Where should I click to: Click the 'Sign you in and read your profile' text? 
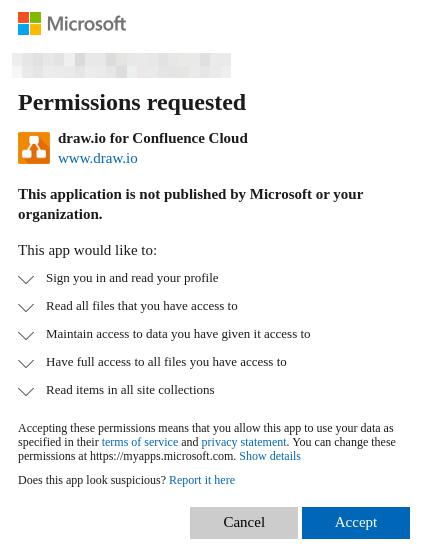(x=132, y=278)
